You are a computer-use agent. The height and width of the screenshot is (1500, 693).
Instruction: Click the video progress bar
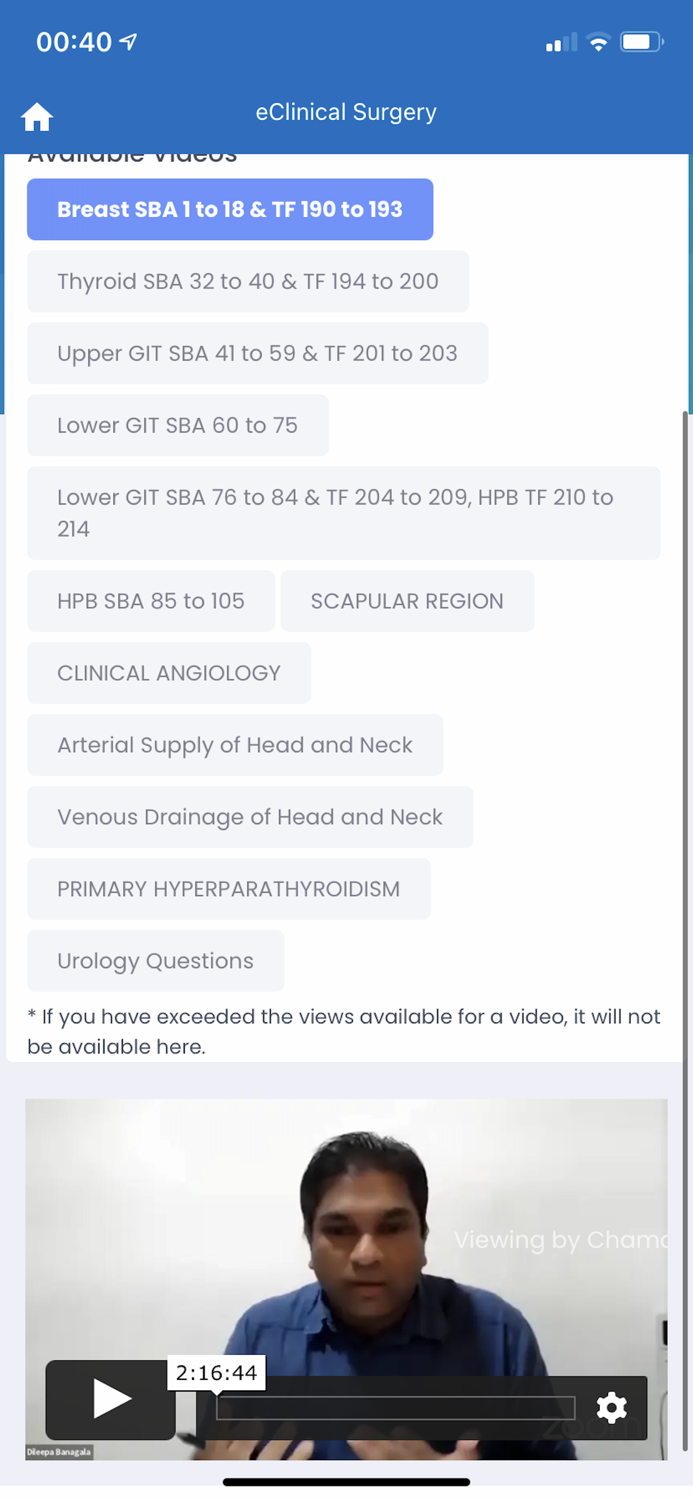point(394,1407)
